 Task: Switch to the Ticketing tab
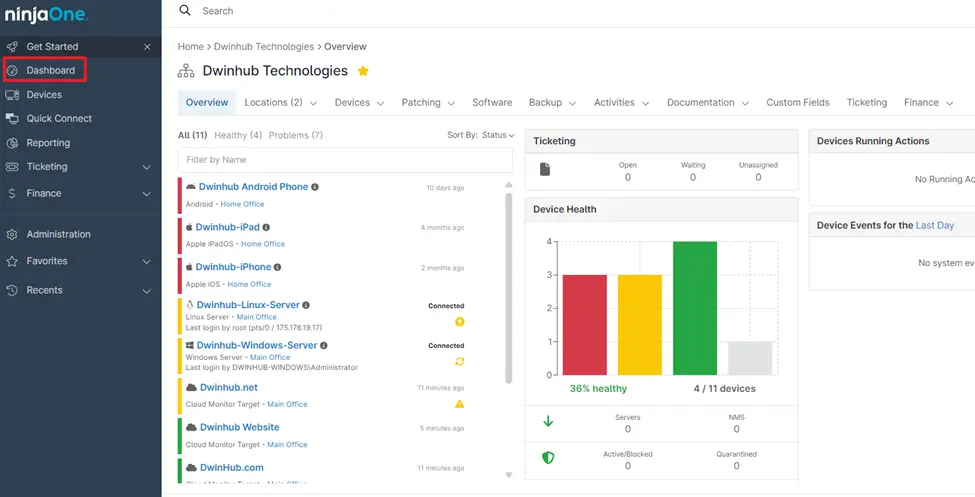(x=867, y=103)
